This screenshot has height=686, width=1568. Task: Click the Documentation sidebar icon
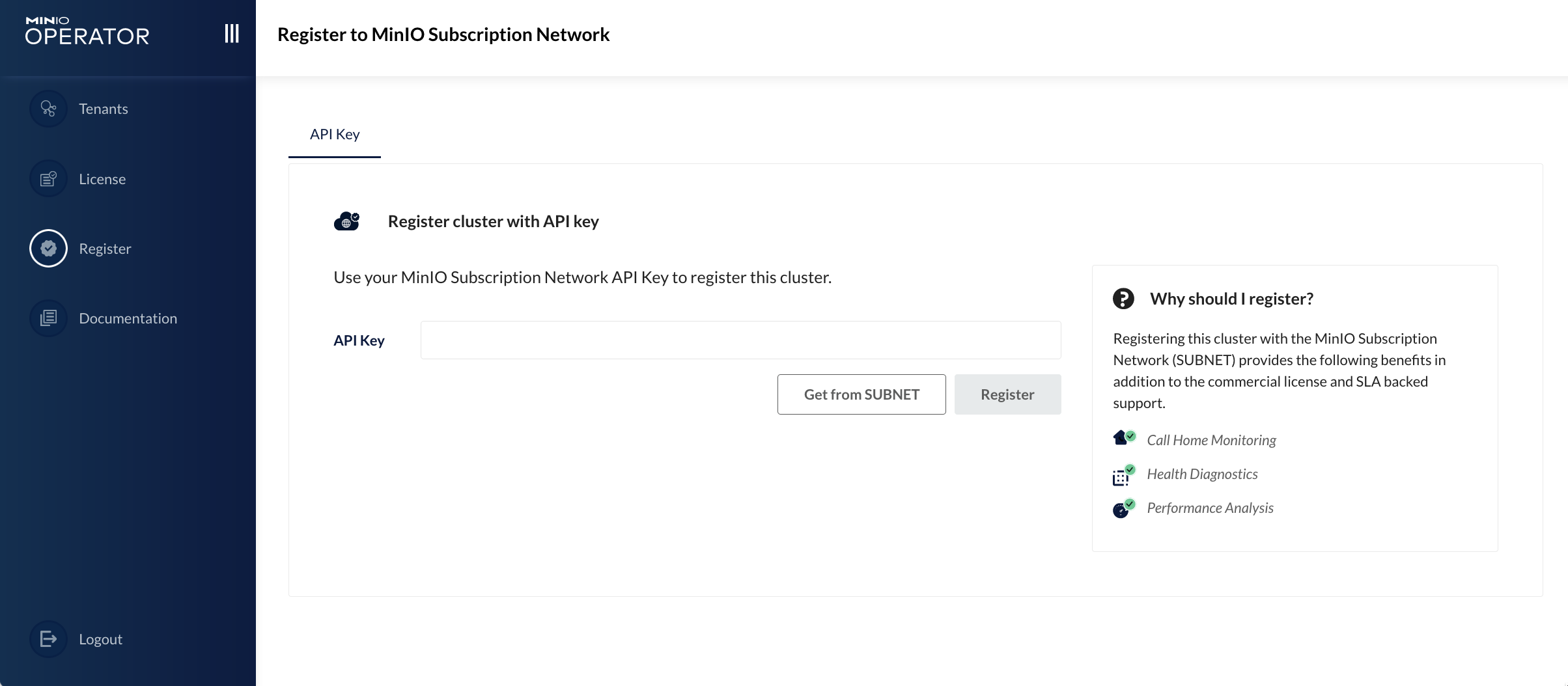tap(48, 318)
